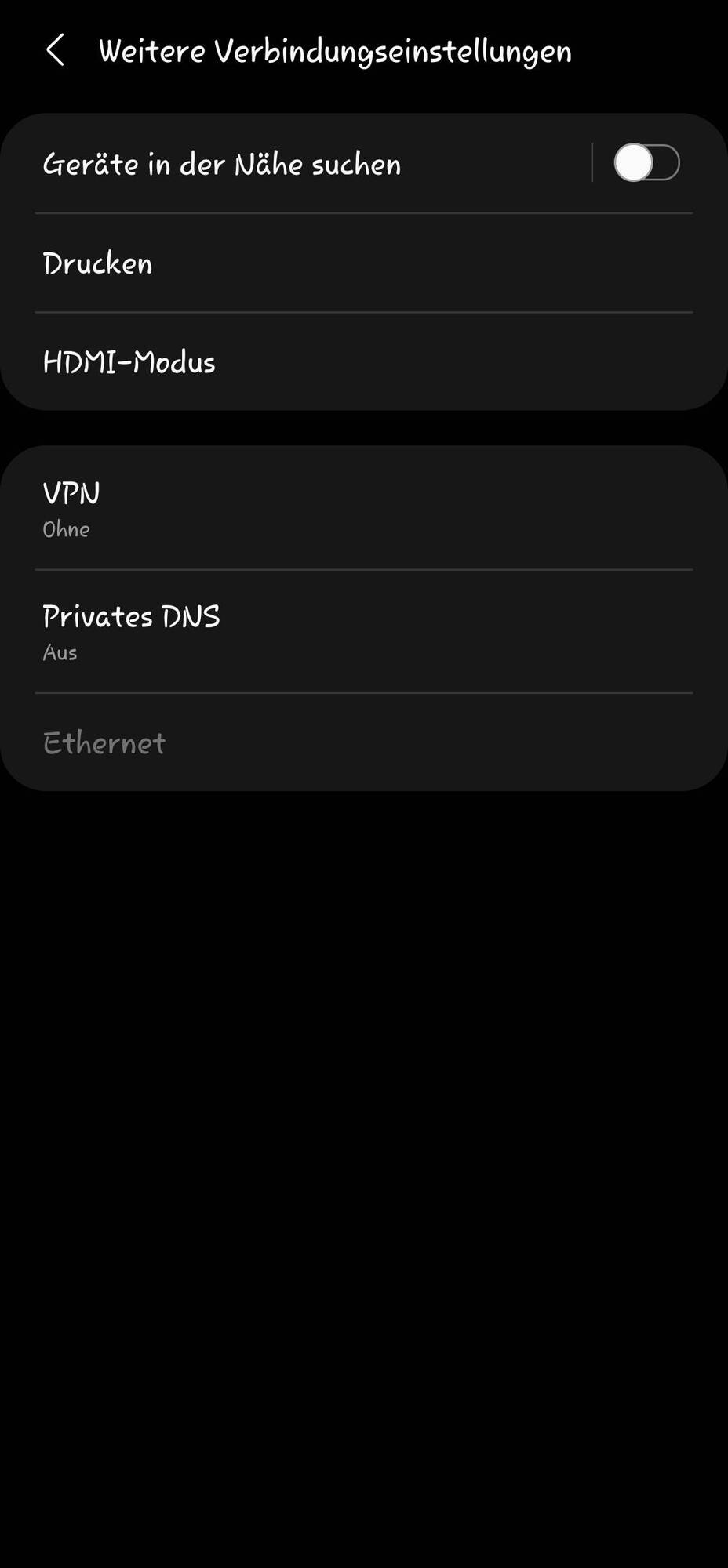Click the word "Modus" in HDMI-Modus

[174, 362]
